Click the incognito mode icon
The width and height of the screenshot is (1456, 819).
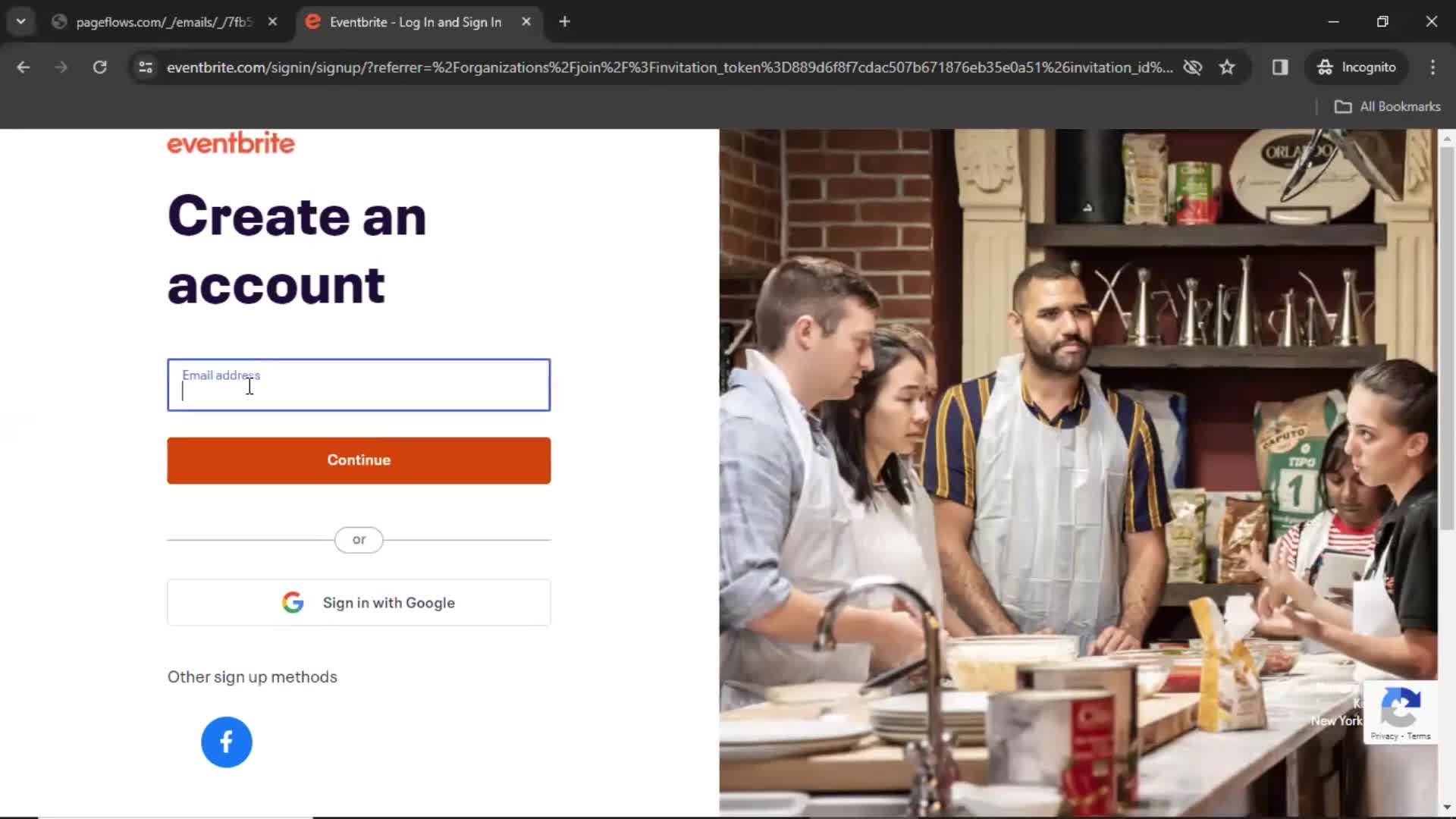coord(1325,67)
